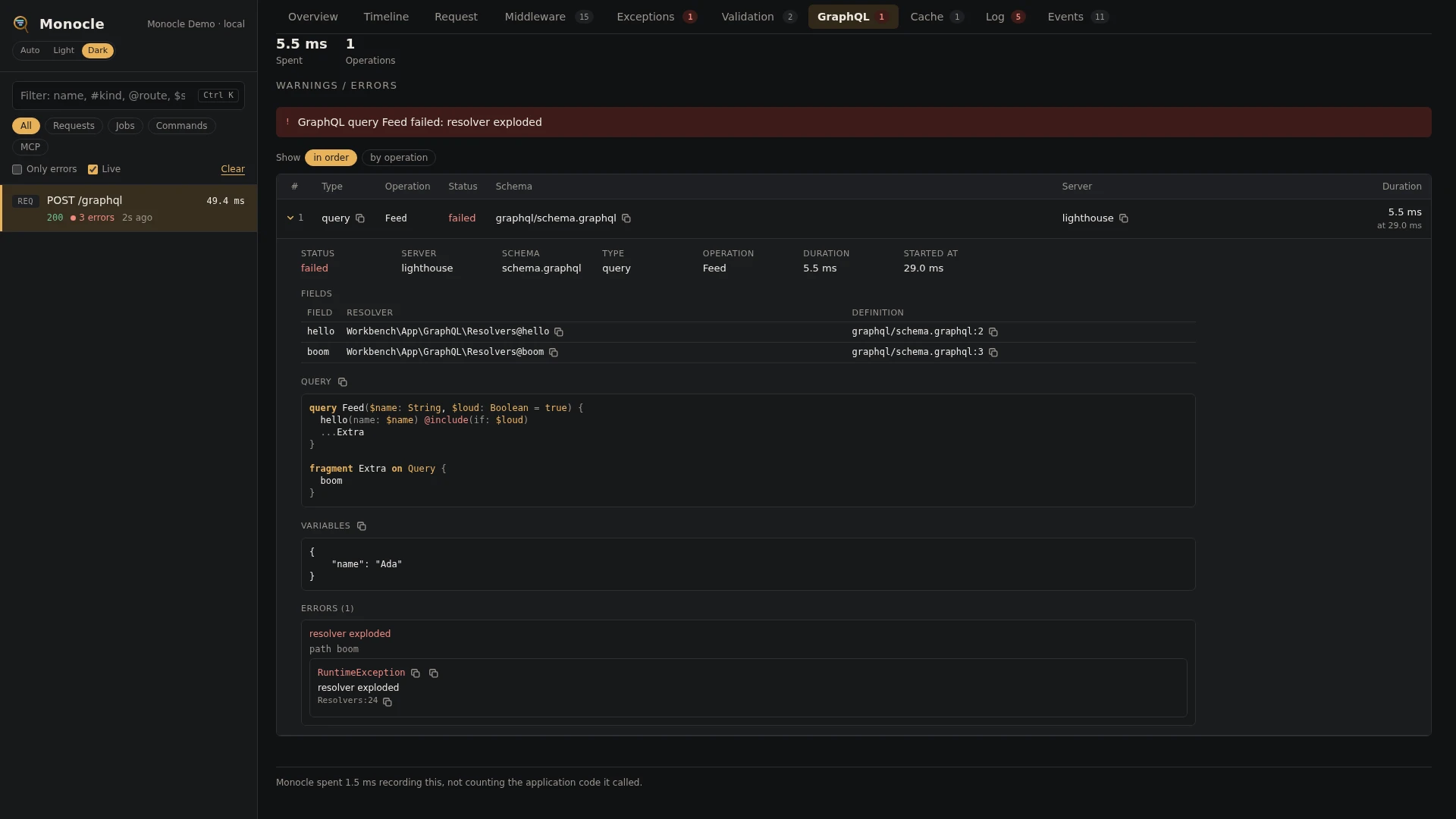The image size is (1456, 819).
Task: Copy the QUERY section contents
Action: coord(343,382)
